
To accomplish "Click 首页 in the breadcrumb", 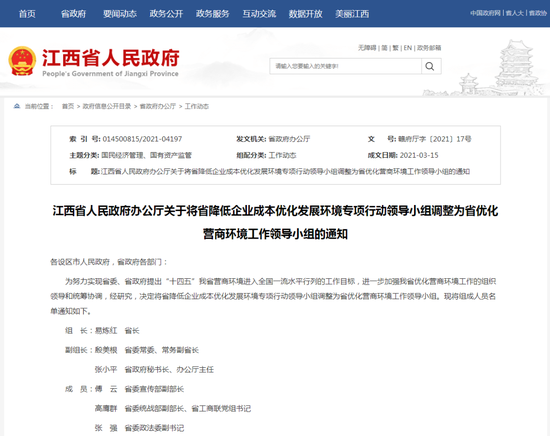I will coord(68,106).
